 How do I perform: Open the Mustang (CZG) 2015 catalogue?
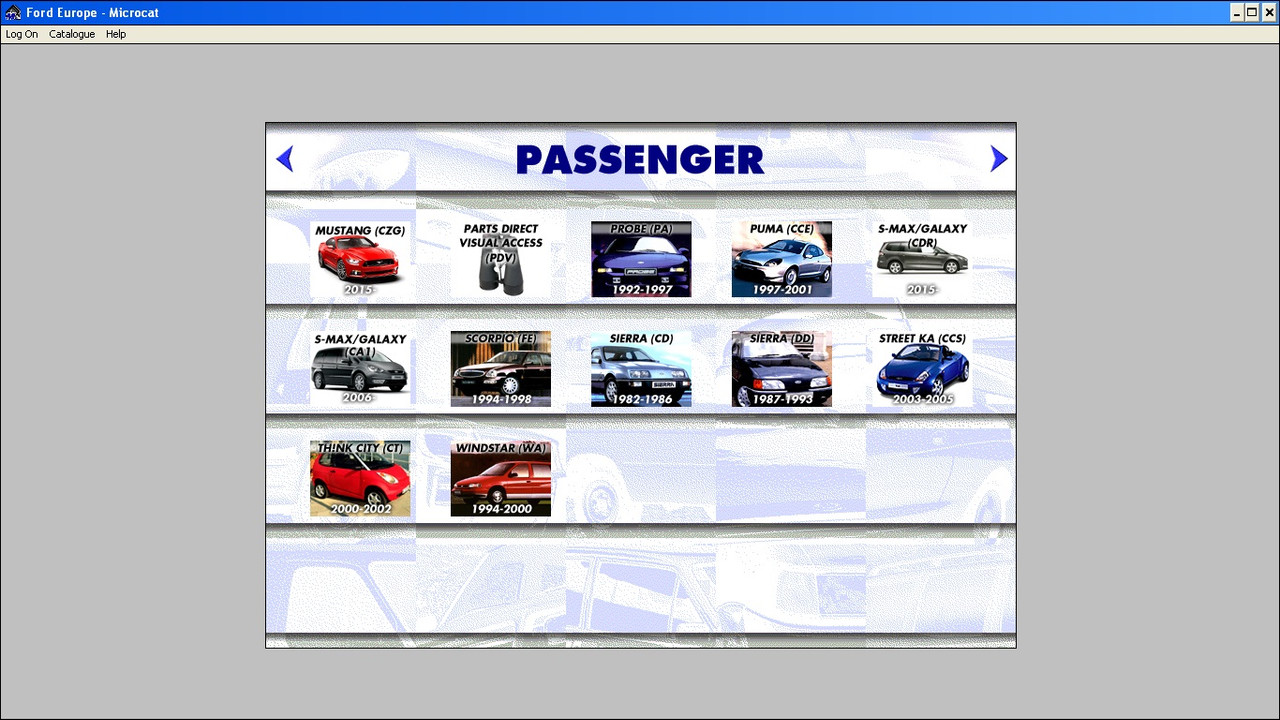click(360, 259)
